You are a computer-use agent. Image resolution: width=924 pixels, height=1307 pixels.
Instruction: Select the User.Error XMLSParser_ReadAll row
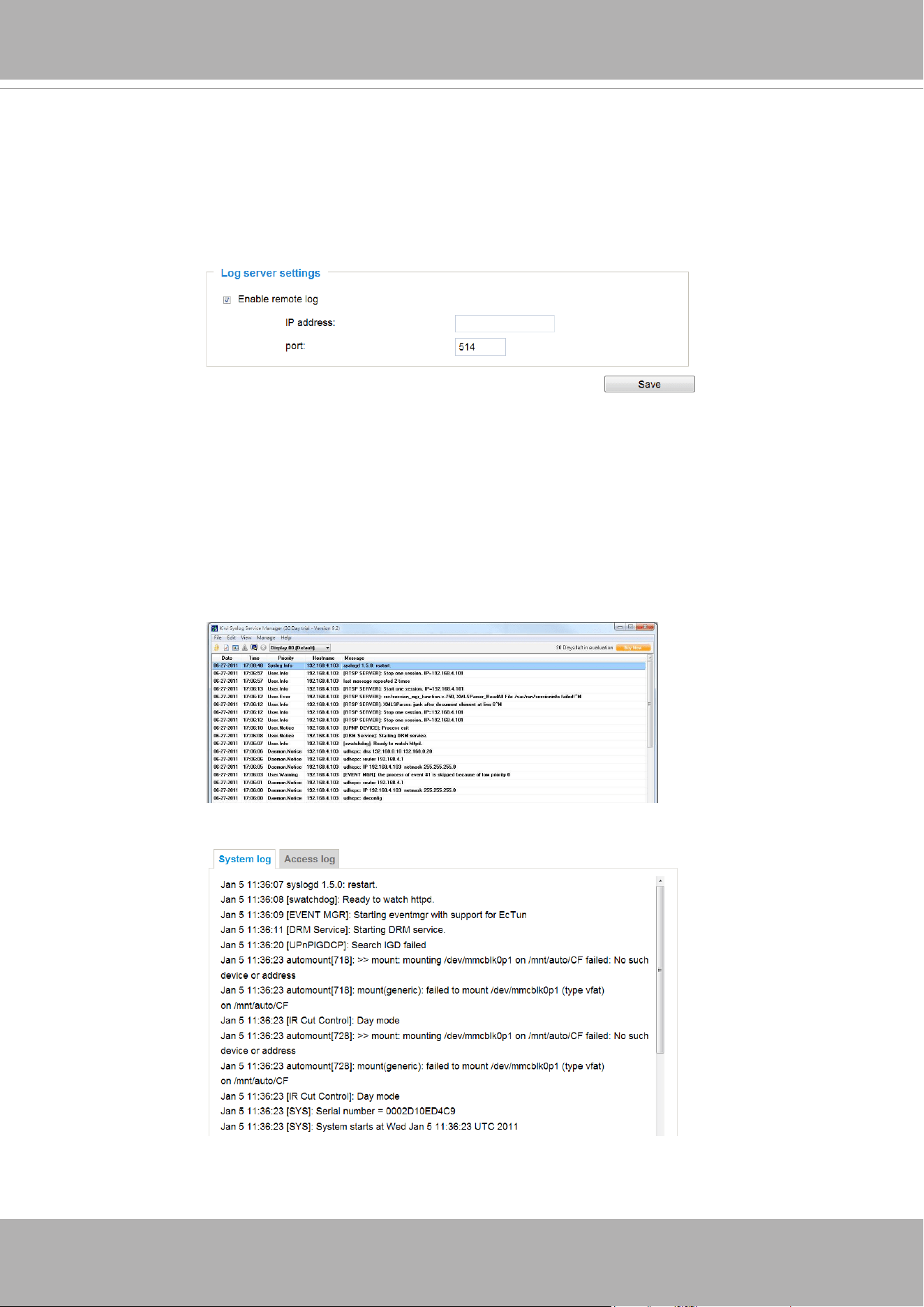429,696
